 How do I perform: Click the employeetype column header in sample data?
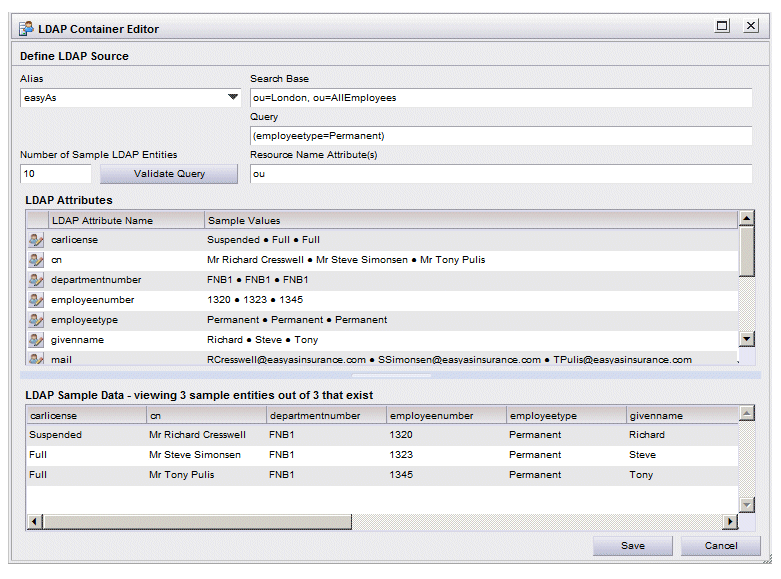click(x=566, y=416)
